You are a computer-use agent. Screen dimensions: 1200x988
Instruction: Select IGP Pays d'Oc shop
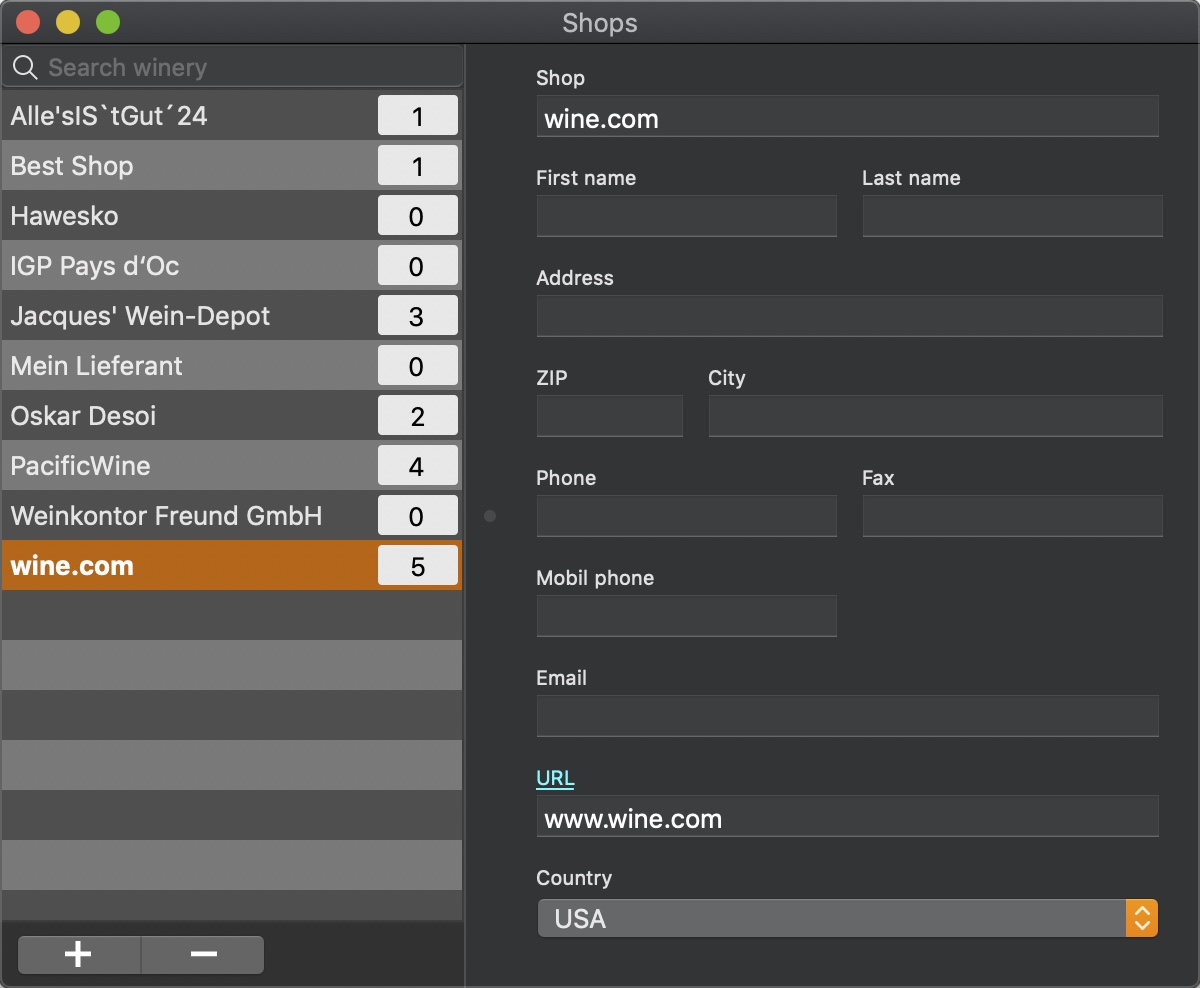click(232, 266)
